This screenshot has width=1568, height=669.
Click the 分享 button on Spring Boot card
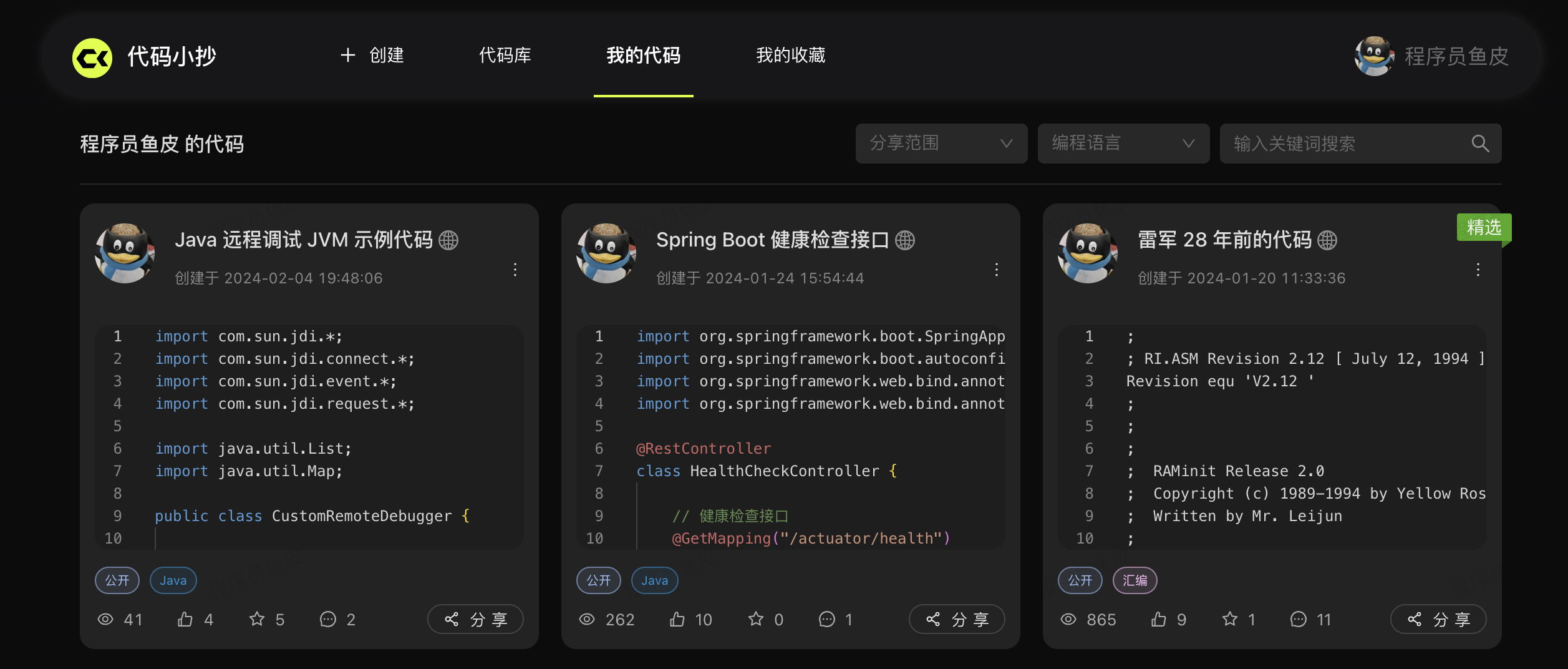(957, 619)
